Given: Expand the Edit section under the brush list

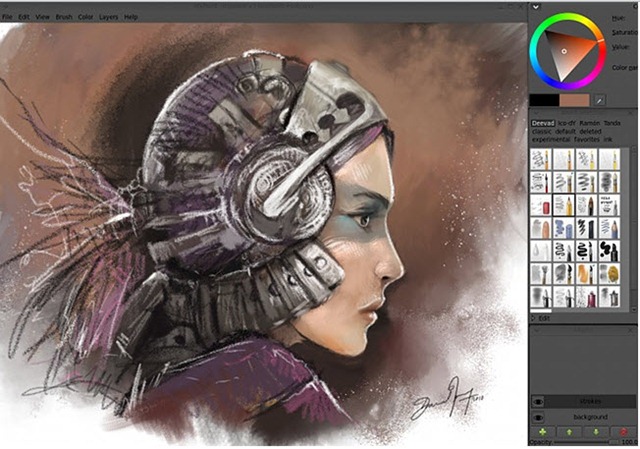Looking at the screenshot, I should (x=542, y=318).
